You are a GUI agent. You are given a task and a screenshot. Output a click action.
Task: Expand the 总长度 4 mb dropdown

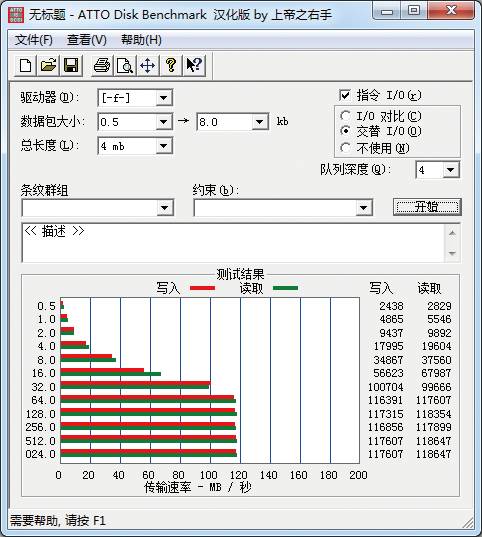164,146
